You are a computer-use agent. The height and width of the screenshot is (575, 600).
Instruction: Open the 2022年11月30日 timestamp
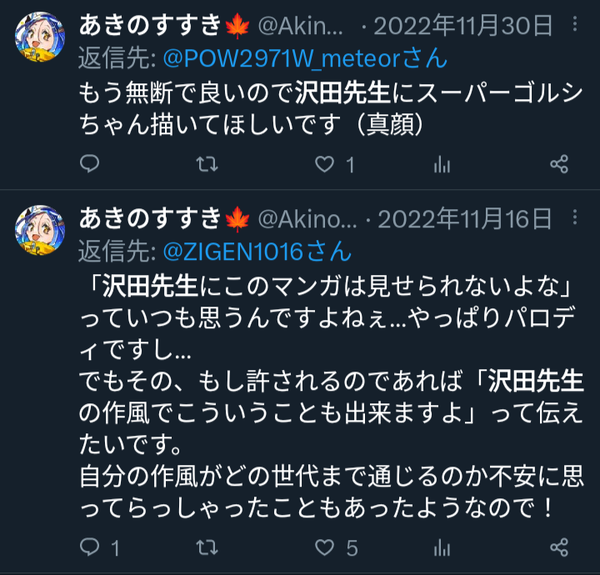463,26
